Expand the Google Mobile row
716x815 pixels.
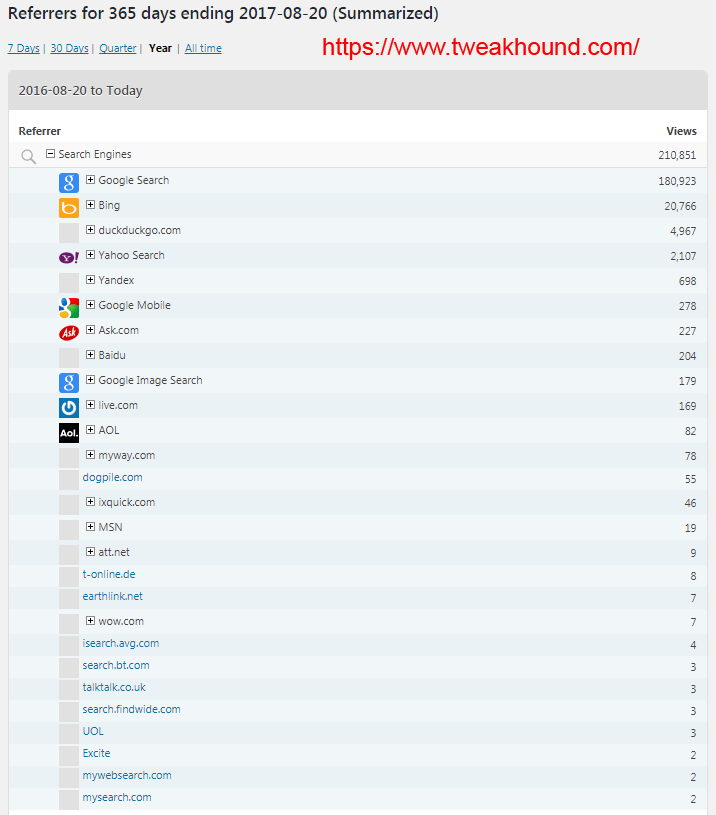pyautogui.click(x=90, y=305)
